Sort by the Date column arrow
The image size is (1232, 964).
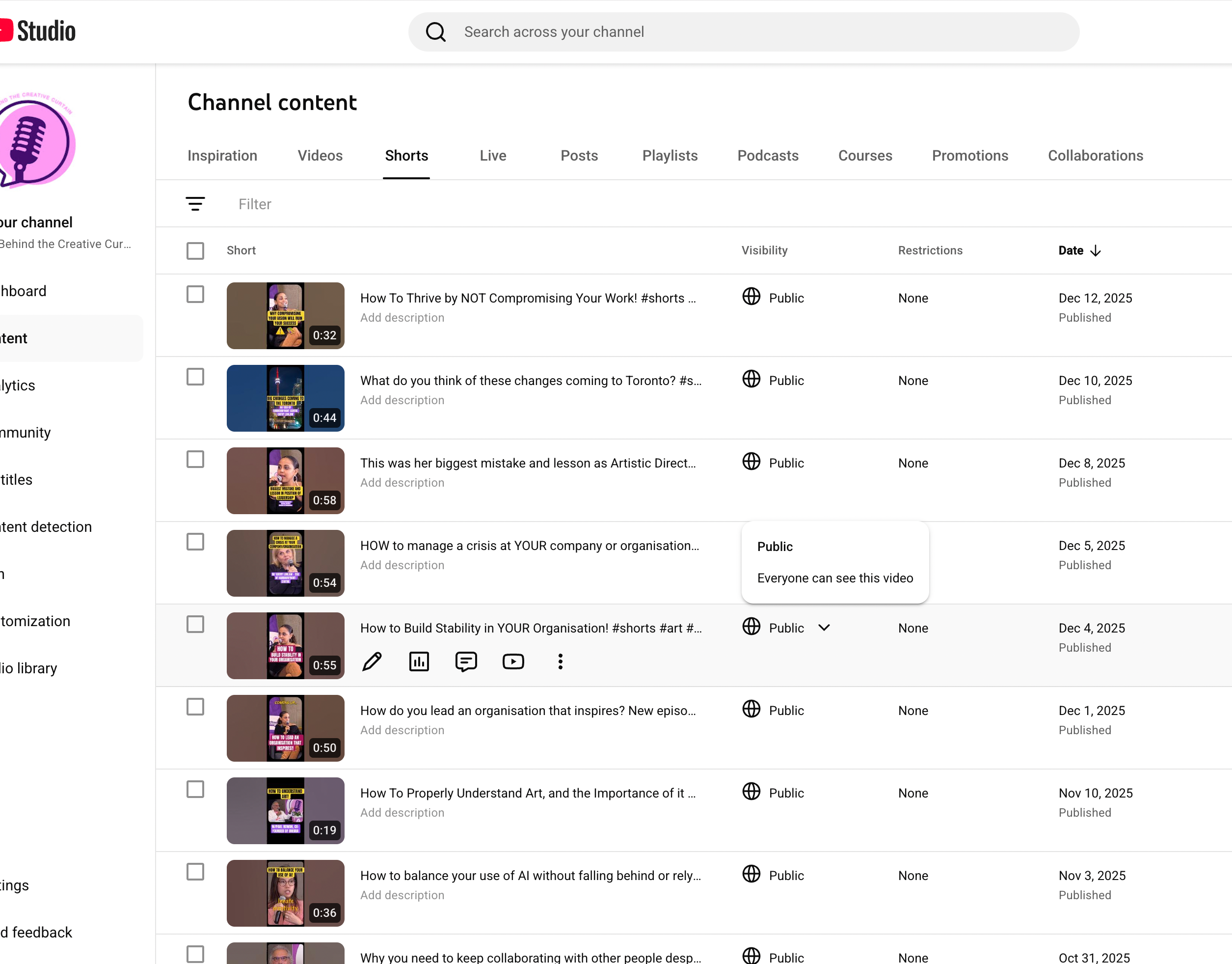[x=1096, y=250]
